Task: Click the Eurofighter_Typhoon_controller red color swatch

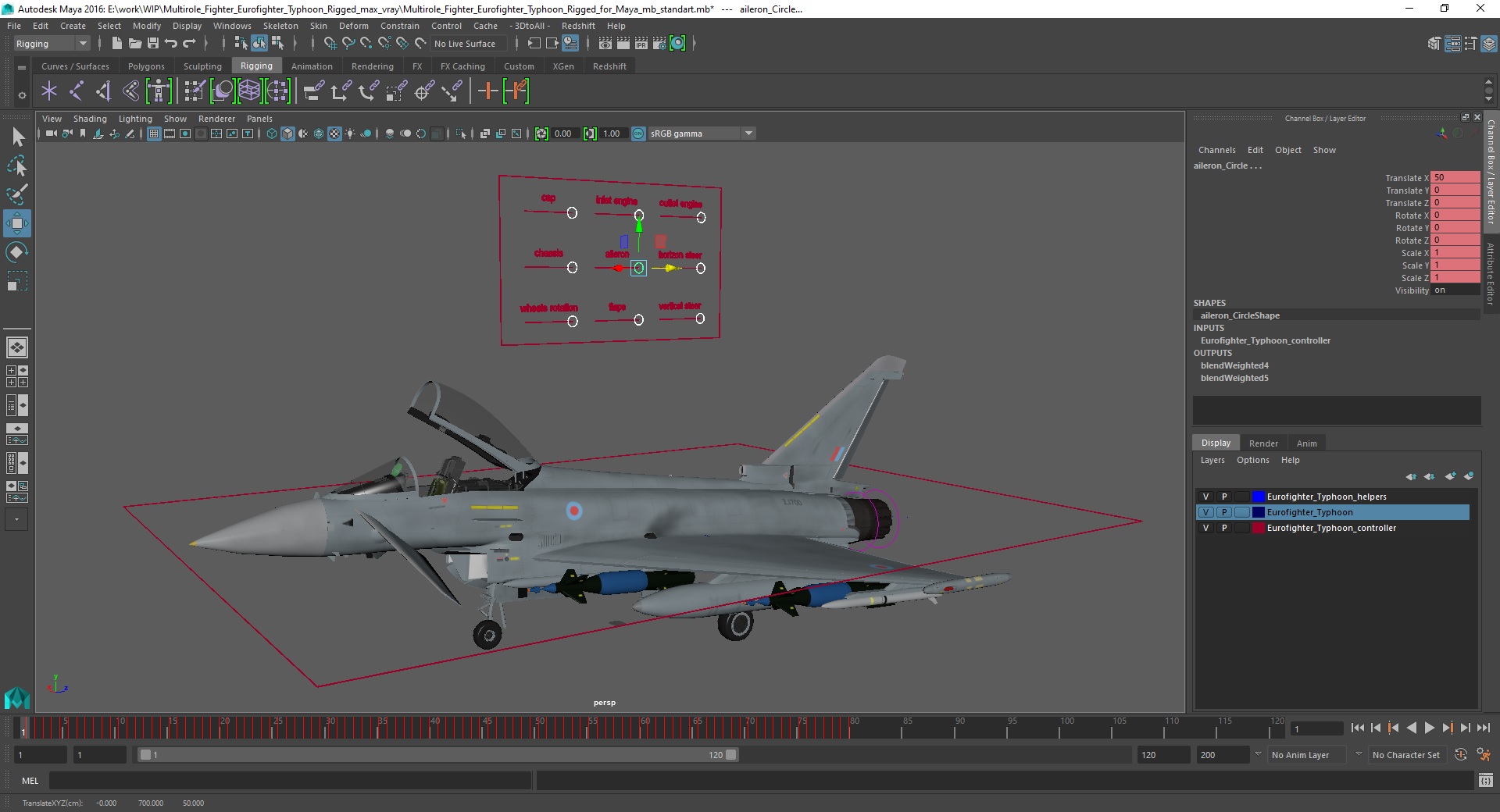Action: click(1258, 528)
